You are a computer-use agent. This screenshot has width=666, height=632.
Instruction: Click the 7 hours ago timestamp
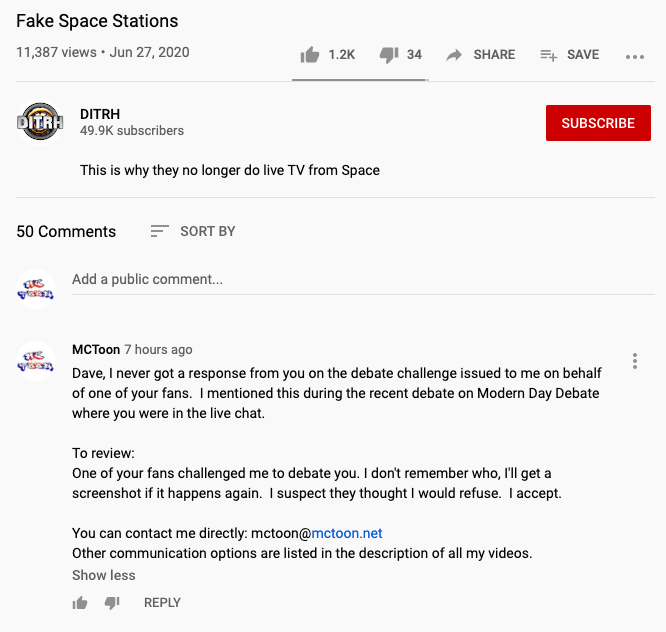point(158,350)
